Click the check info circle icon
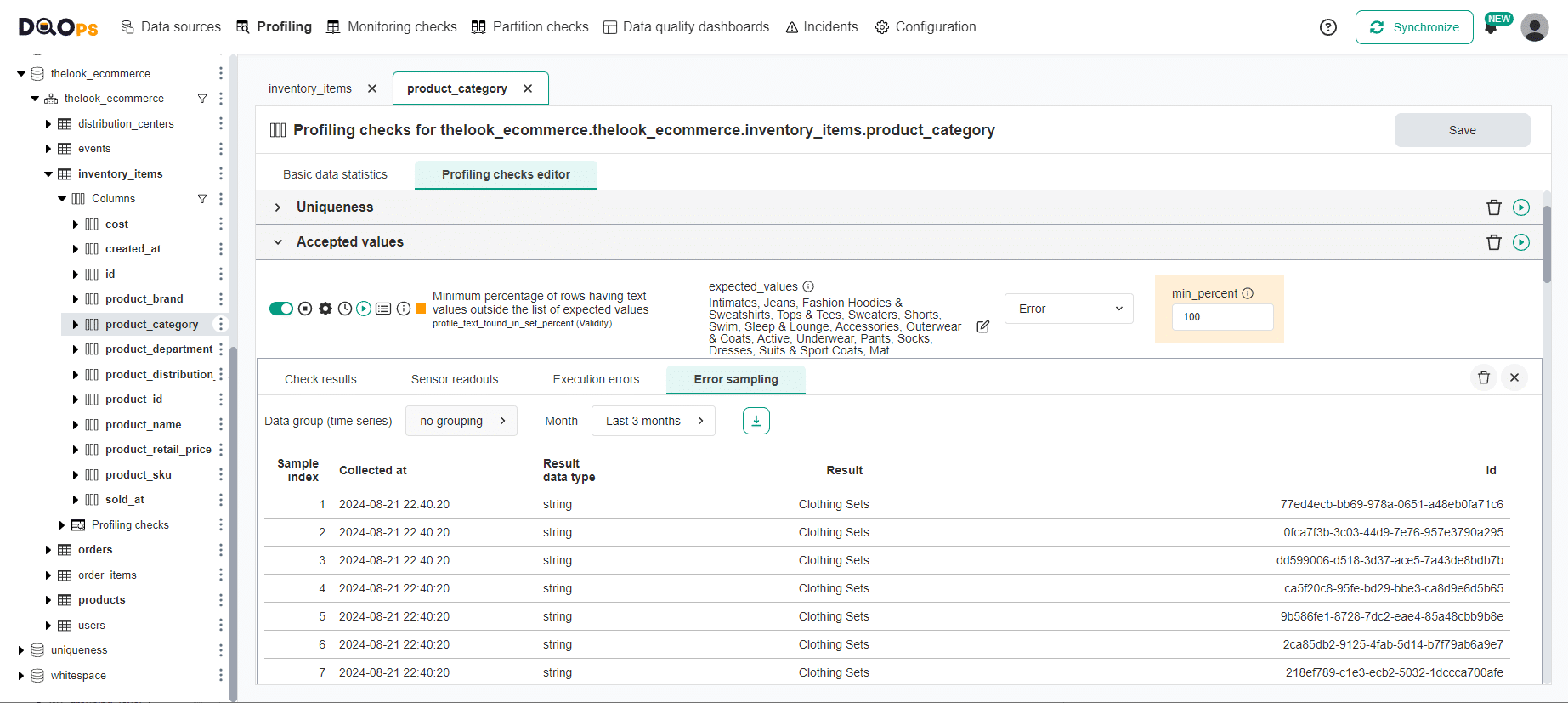 (x=404, y=309)
